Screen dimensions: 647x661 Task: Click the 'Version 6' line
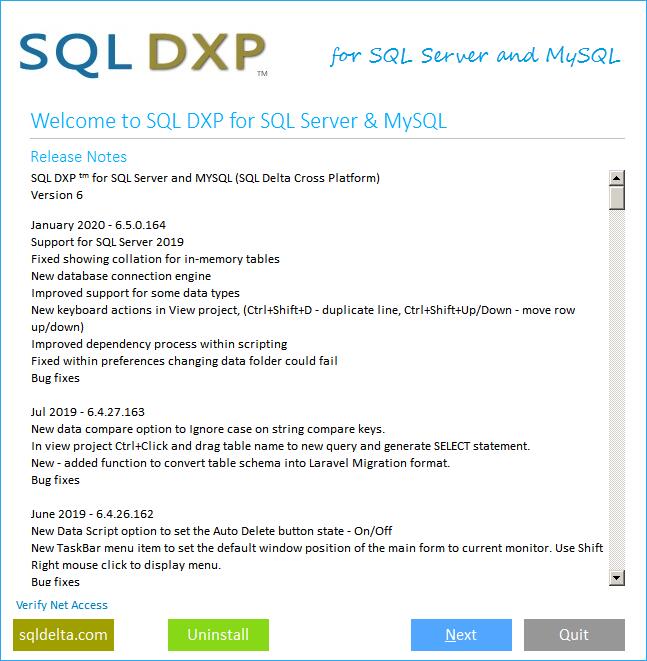pos(56,195)
